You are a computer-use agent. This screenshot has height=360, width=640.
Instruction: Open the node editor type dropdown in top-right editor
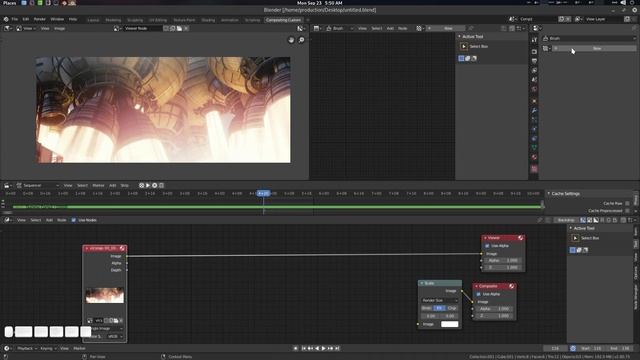click(317, 29)
